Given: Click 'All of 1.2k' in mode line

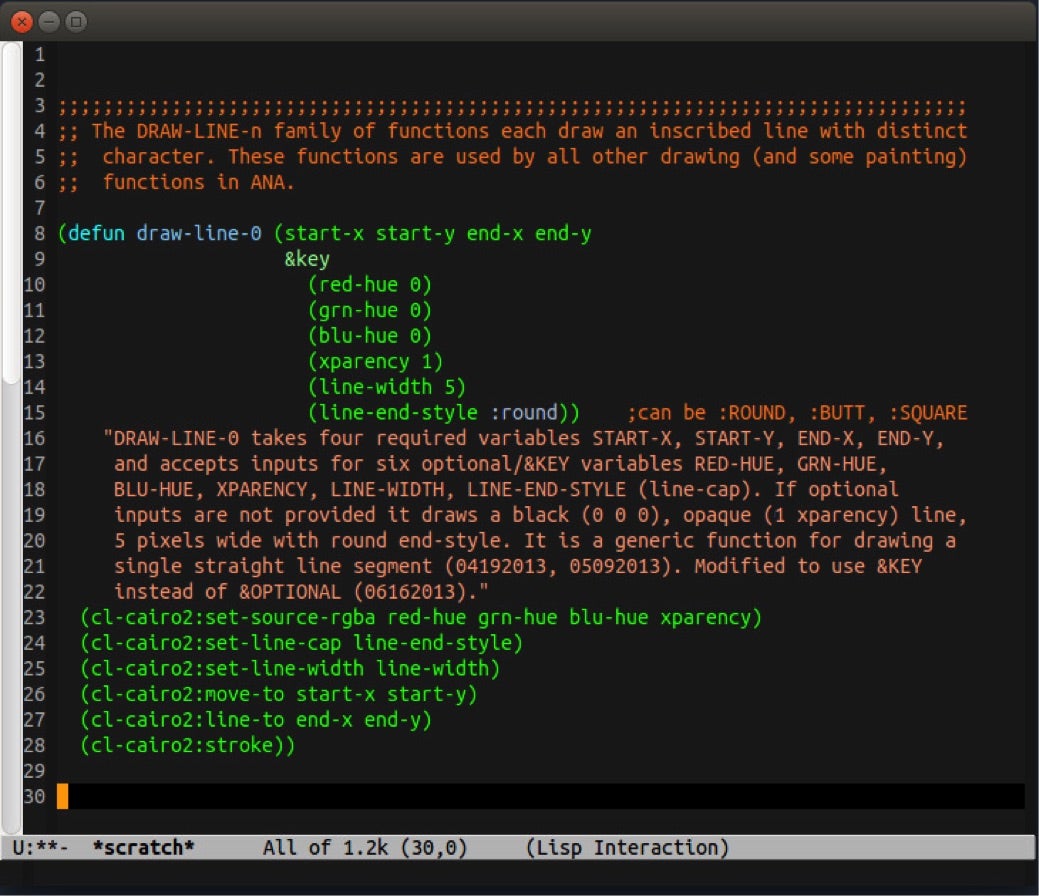Looking at the screenshot, I should pyautogui.click(x=325, y=848).
